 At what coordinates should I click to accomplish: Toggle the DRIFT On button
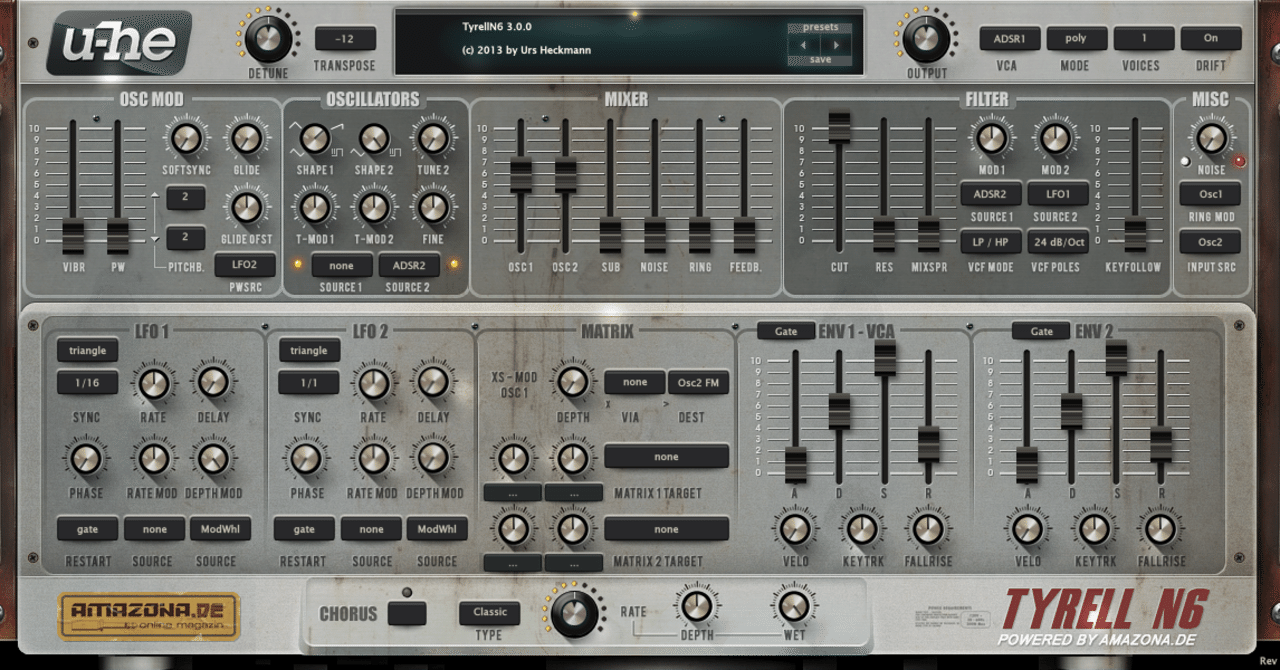click(x=1211, y=39)
